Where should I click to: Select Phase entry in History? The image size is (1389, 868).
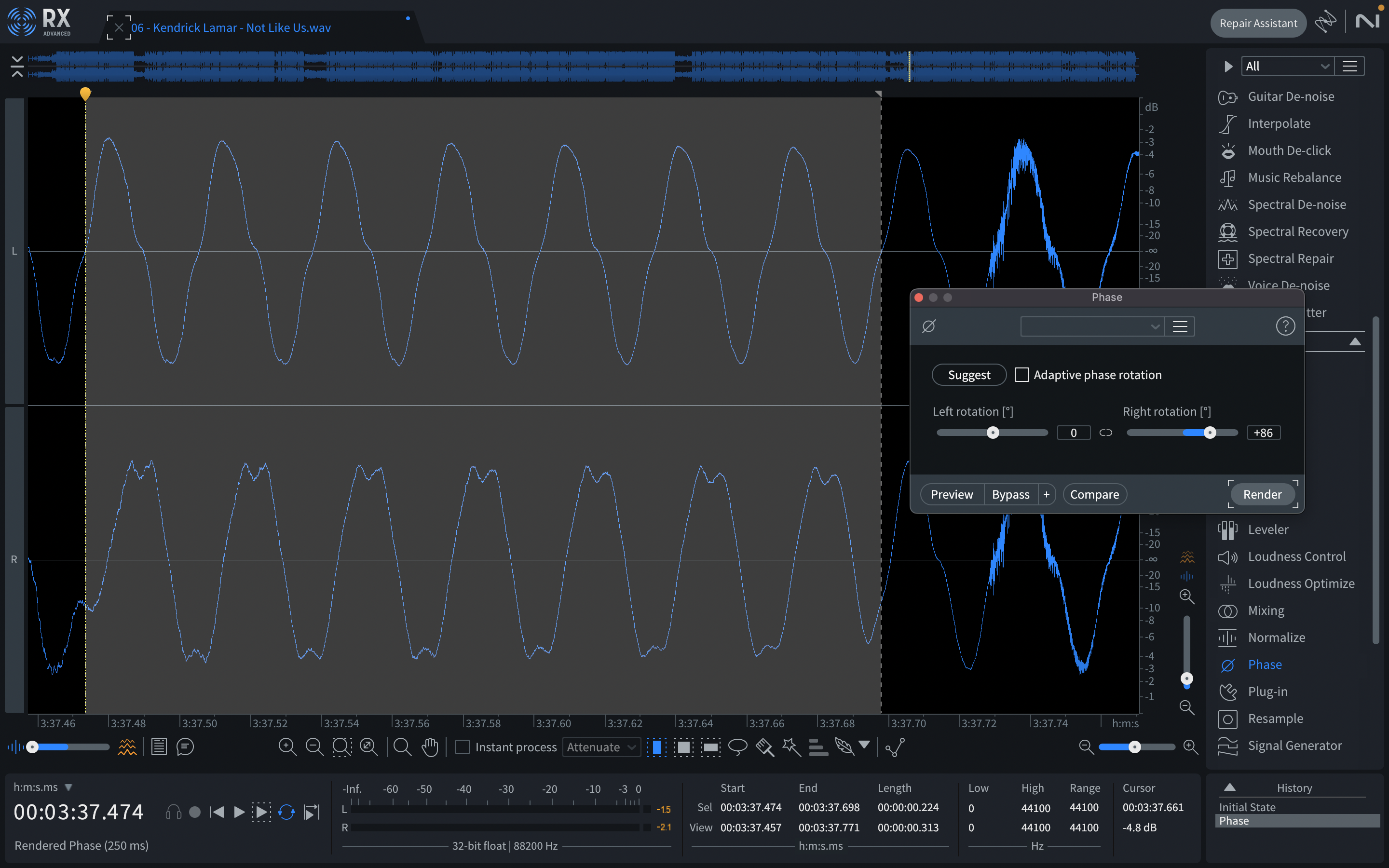[x=1297, y=820]
